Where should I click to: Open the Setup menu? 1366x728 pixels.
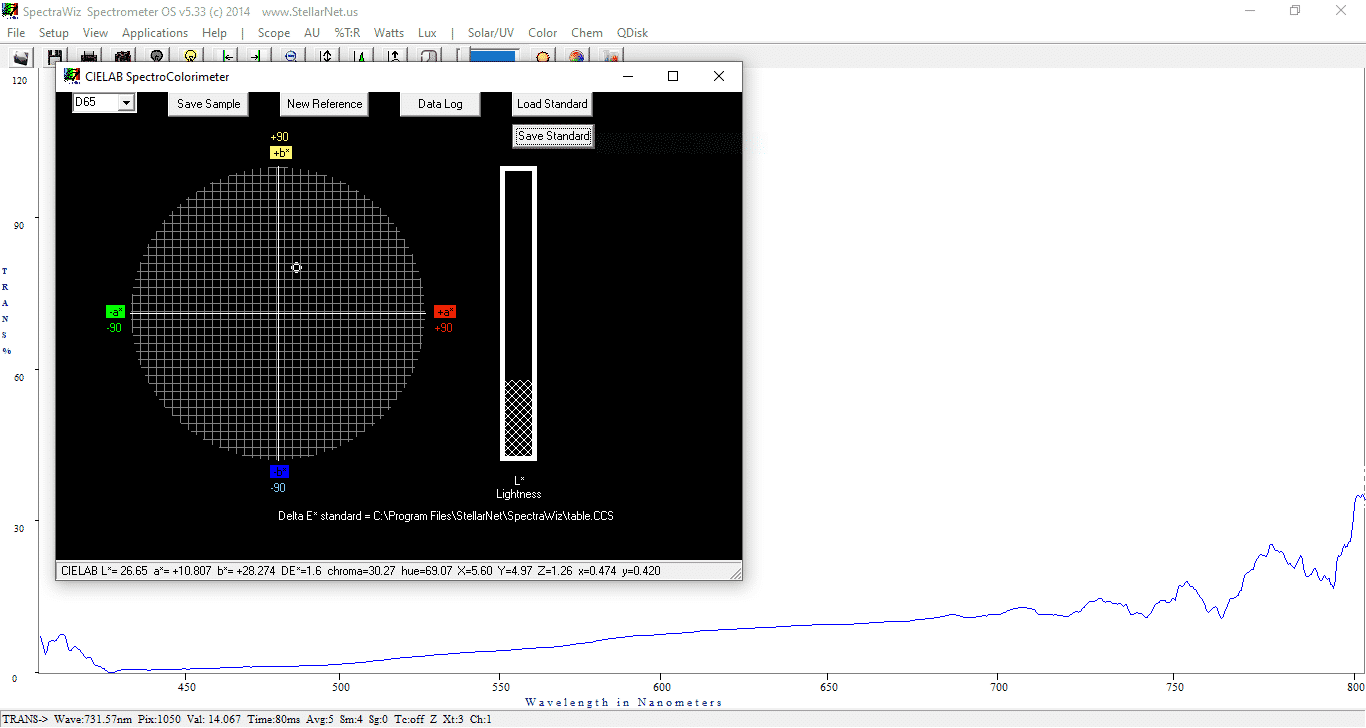tap(54, 33)
